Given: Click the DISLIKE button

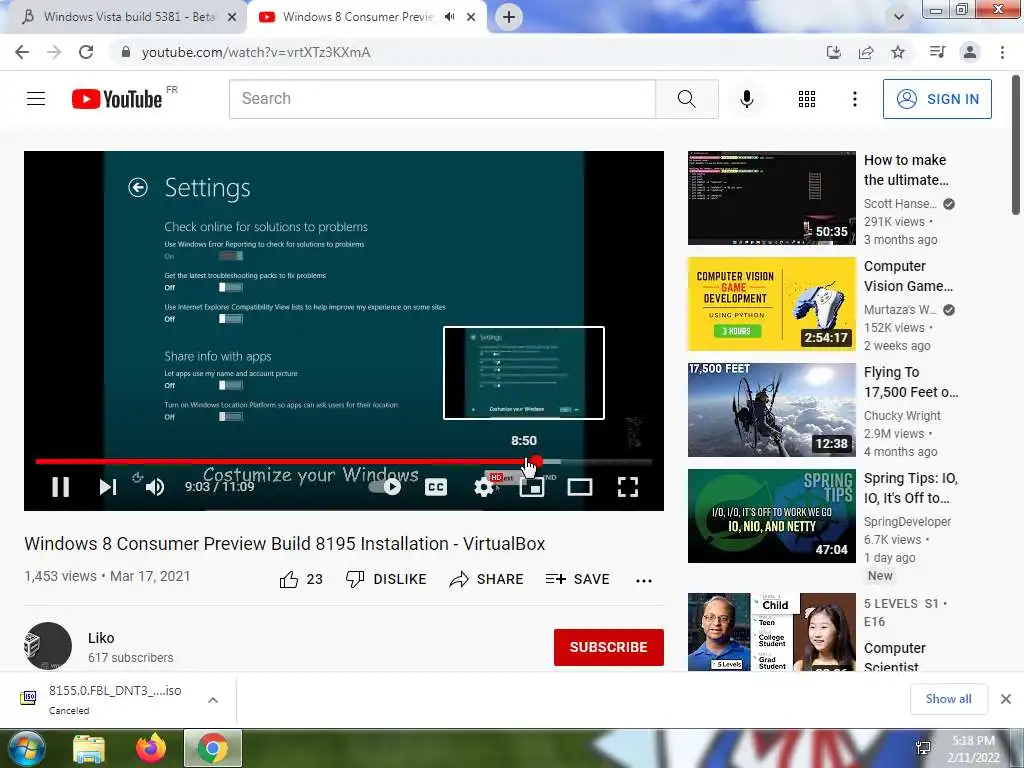Looking at the screenshot, I should pyautogui.click(x=386, y=579).
